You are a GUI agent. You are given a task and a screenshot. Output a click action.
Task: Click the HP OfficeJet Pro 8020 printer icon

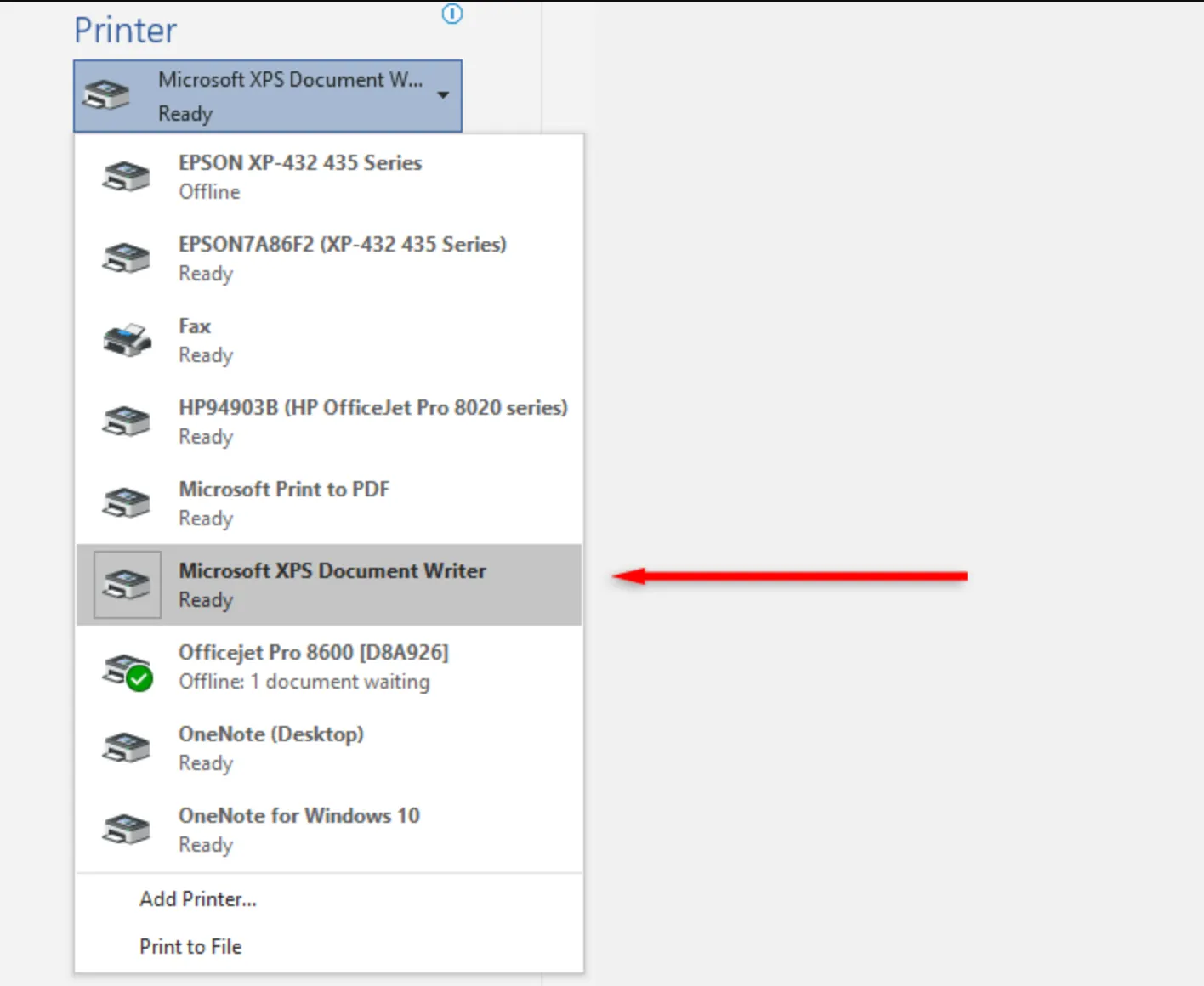pos(126,421)
